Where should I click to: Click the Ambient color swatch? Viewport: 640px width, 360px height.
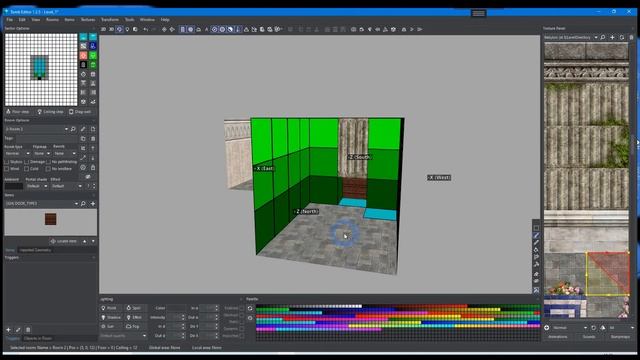click(13, 186)
